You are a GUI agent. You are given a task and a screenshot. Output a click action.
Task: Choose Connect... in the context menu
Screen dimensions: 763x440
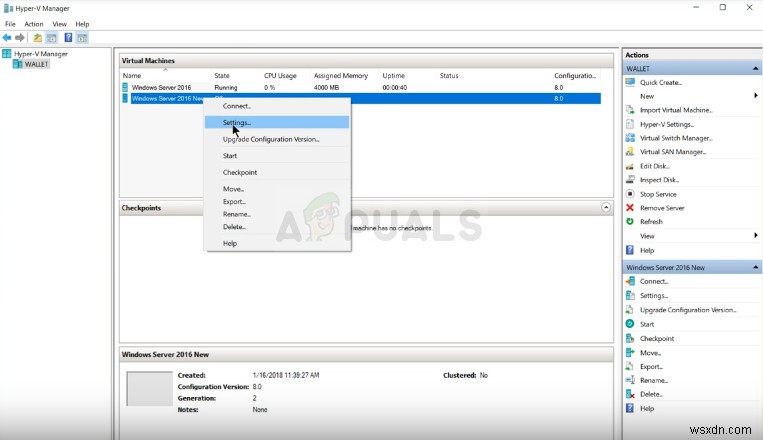click(277, 106)
